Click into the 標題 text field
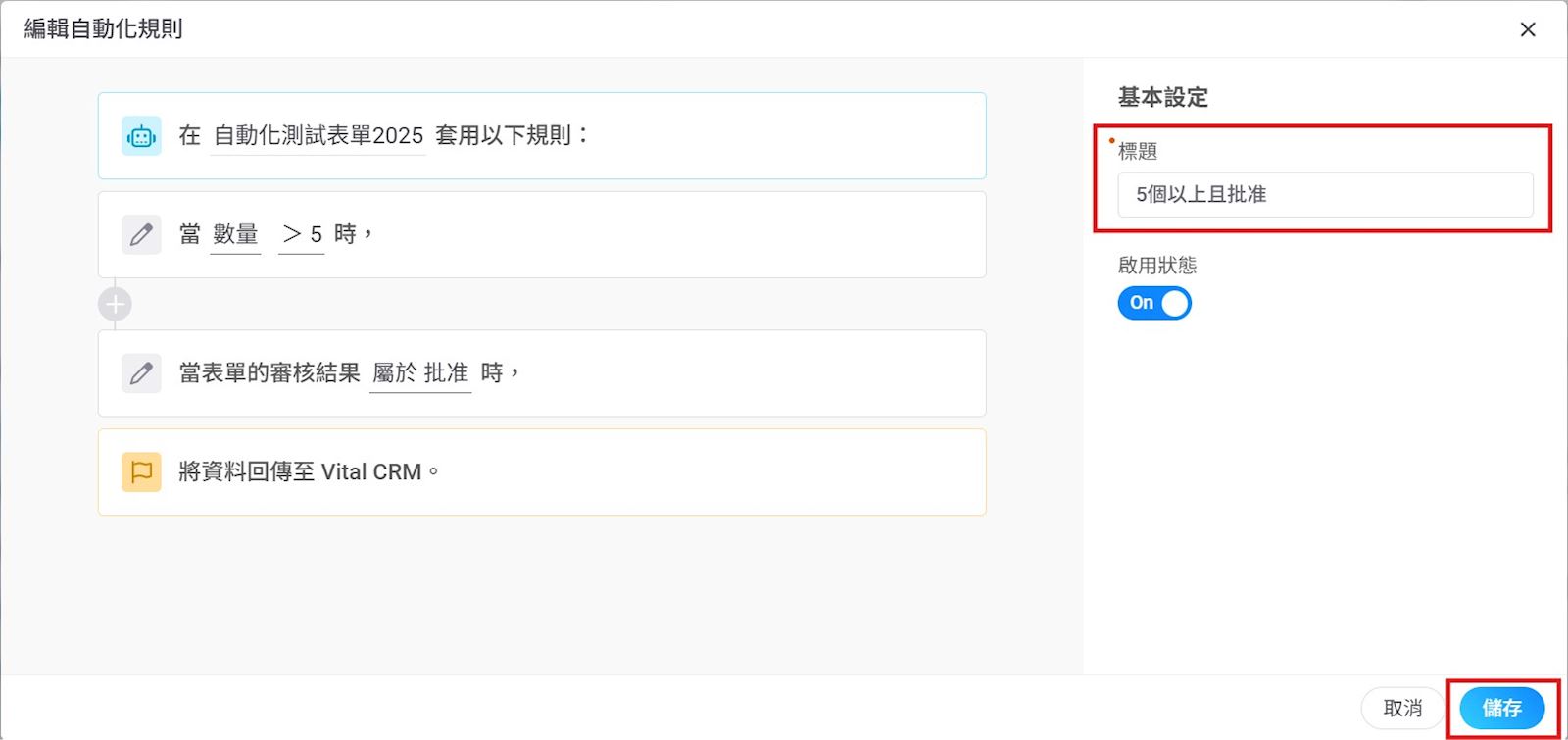This screenshot has width=1568, height=740. [1324, 195]
